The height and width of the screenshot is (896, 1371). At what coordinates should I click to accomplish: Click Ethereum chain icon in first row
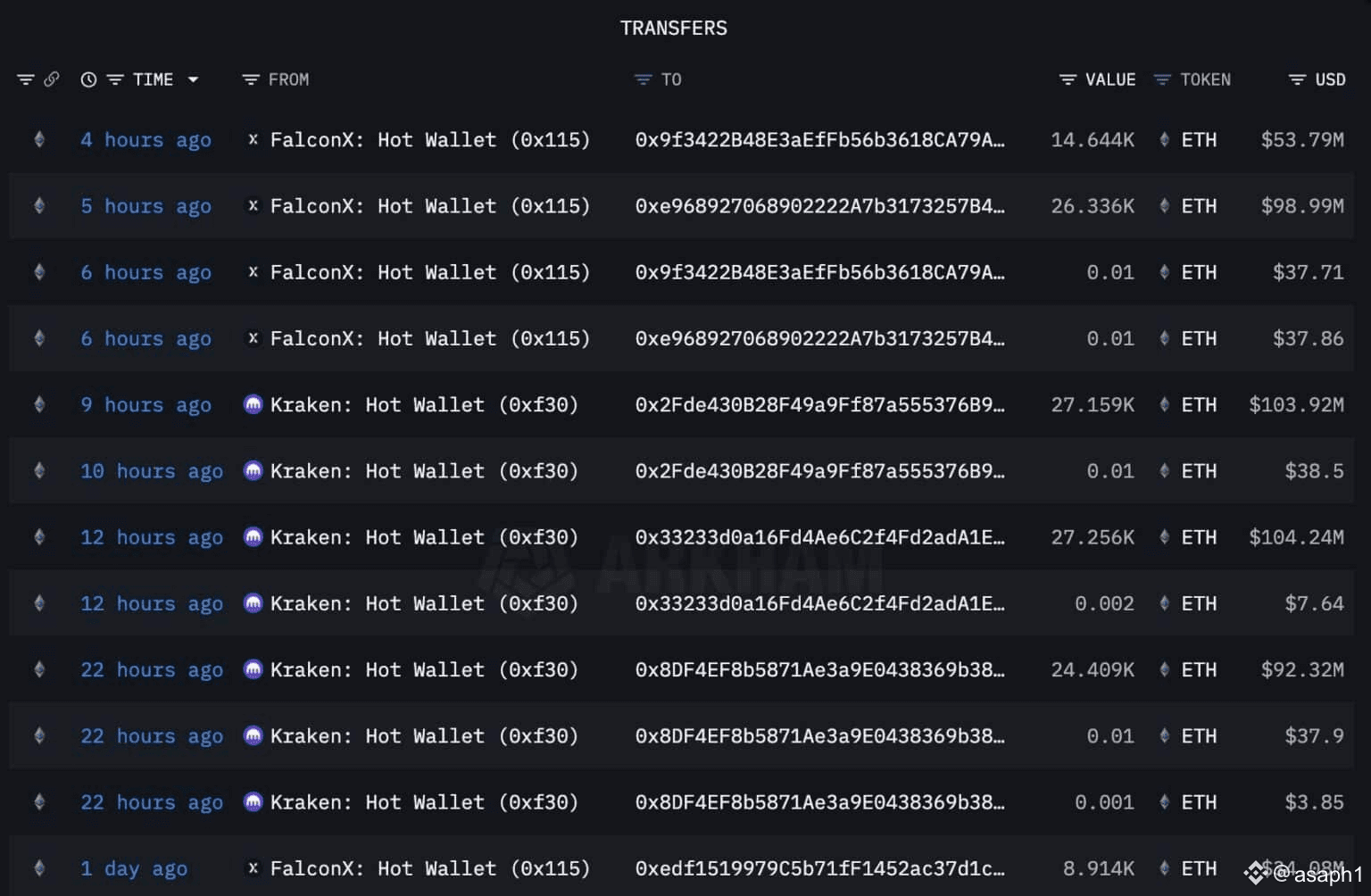tap(39, 139)
